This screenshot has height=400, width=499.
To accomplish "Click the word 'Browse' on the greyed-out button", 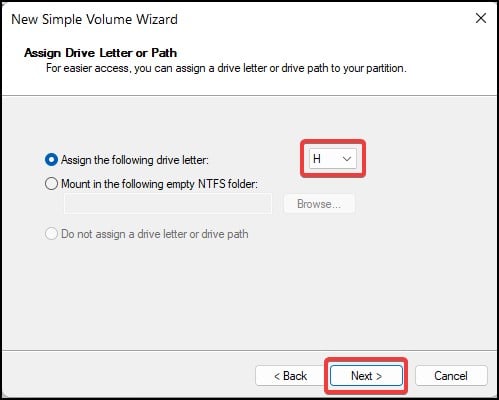I will [314, 204].
